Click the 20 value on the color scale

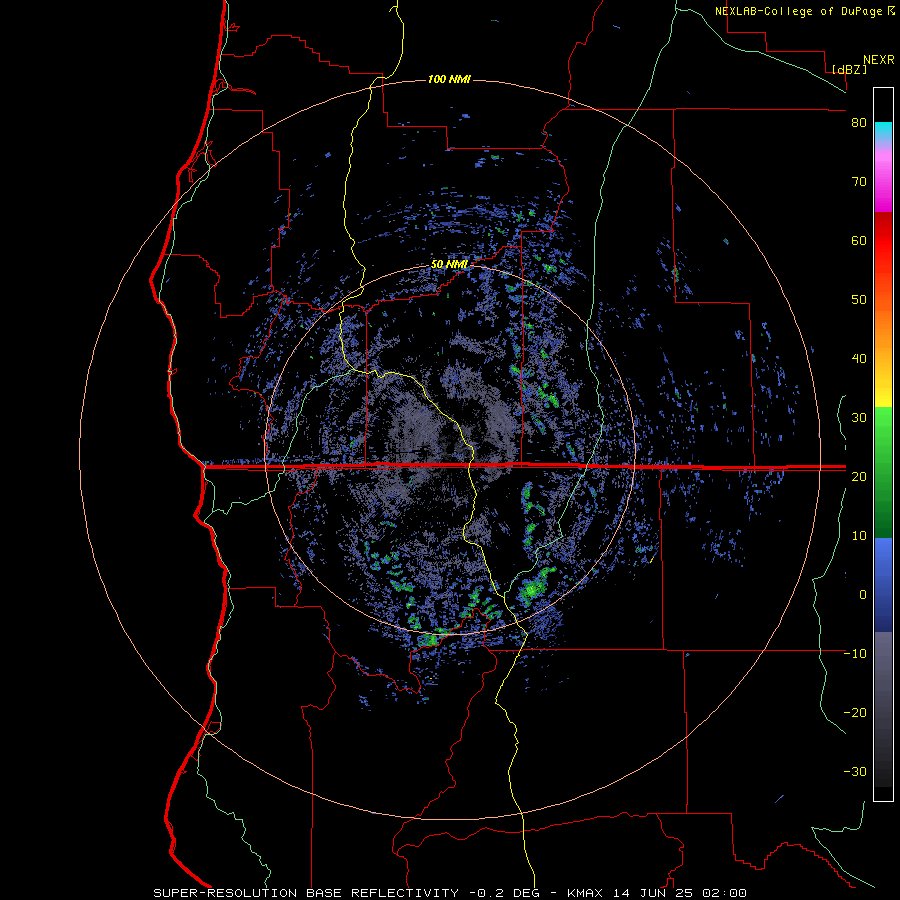(x=859, y=476)
